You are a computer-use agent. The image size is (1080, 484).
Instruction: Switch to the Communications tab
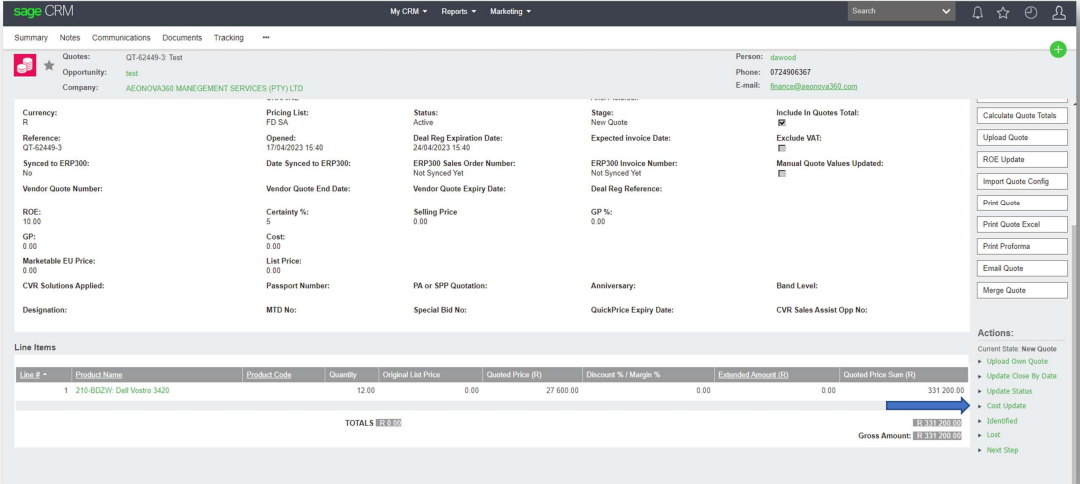coord(121,38)
